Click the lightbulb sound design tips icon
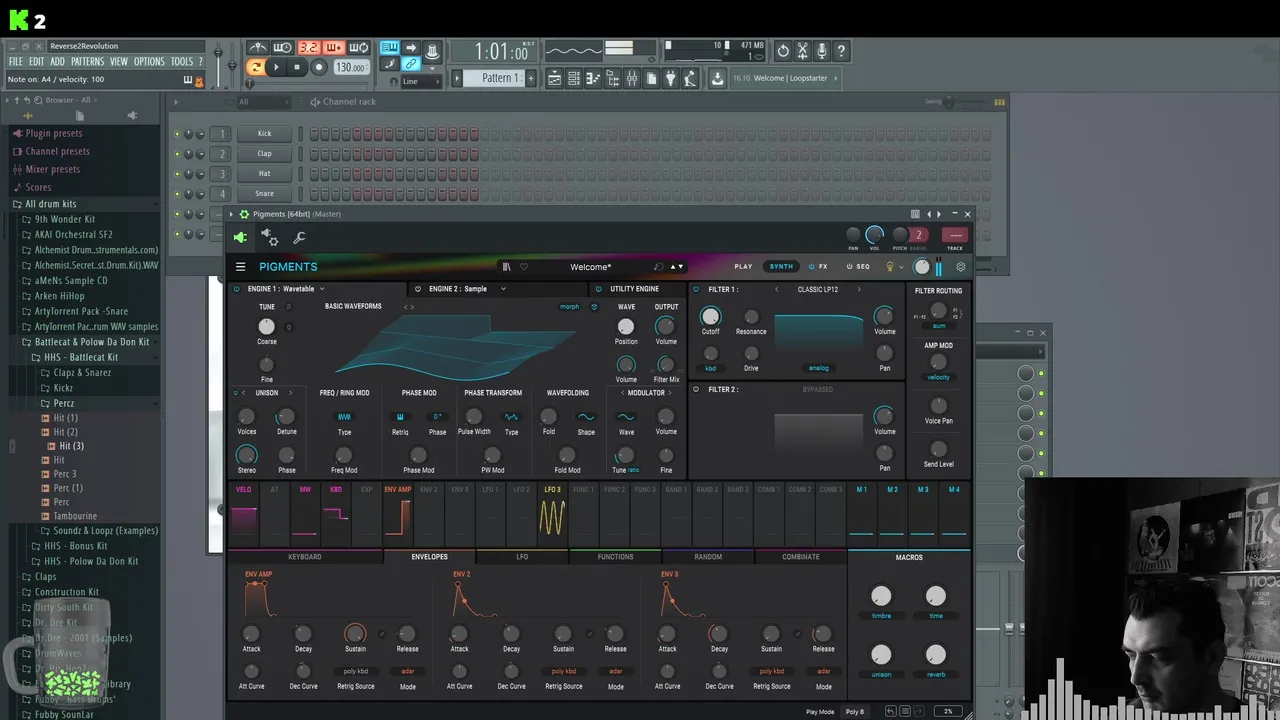Viewport: 1280px width, 720px height. click(889, 267)
